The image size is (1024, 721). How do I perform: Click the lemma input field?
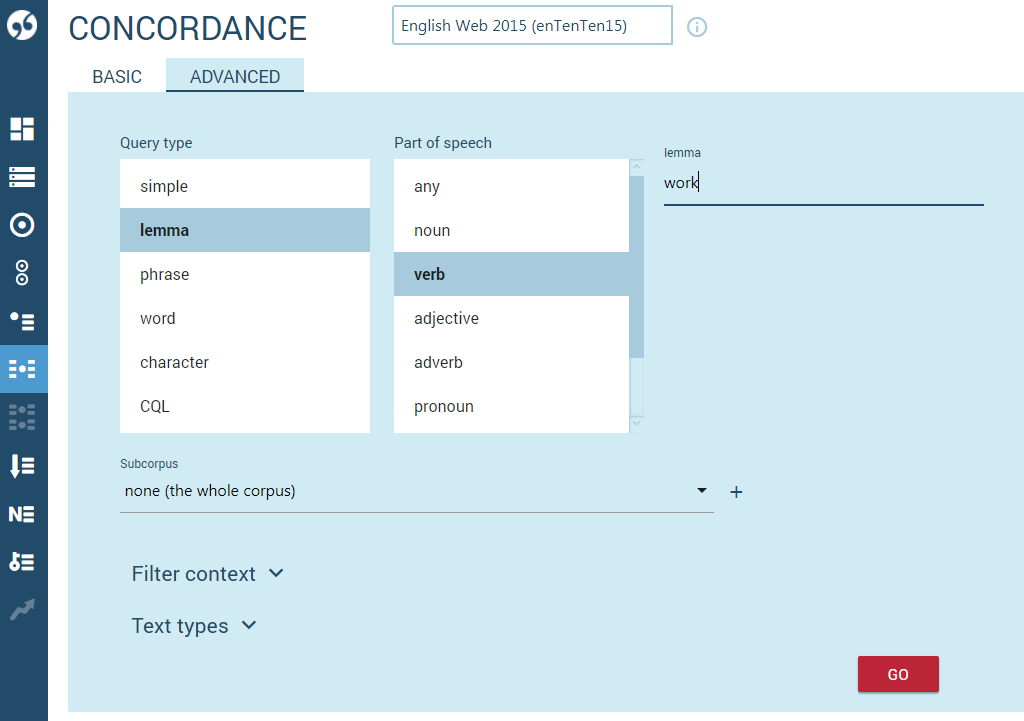(822, 183)
